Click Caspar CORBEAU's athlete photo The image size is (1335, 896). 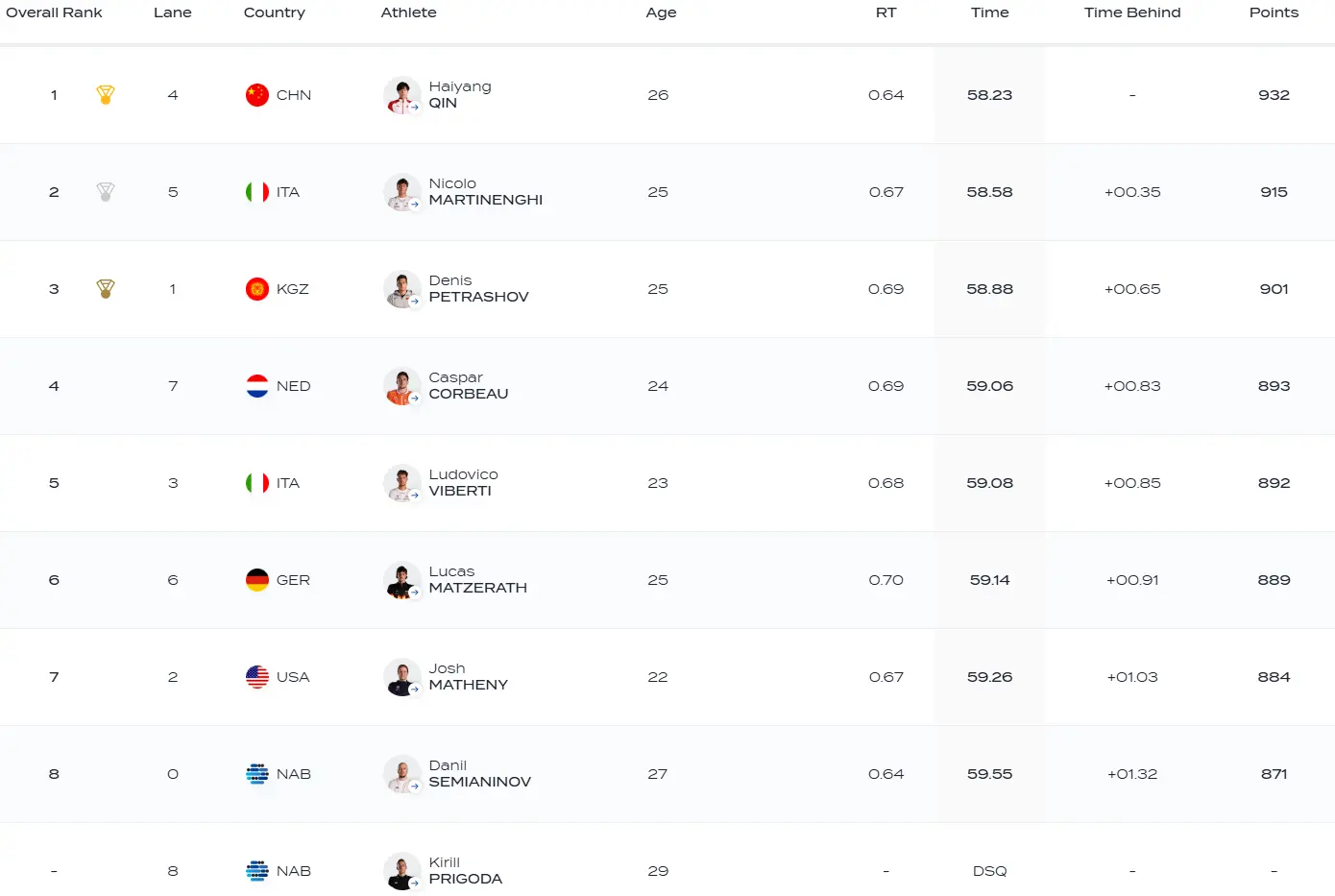(402, 386)
